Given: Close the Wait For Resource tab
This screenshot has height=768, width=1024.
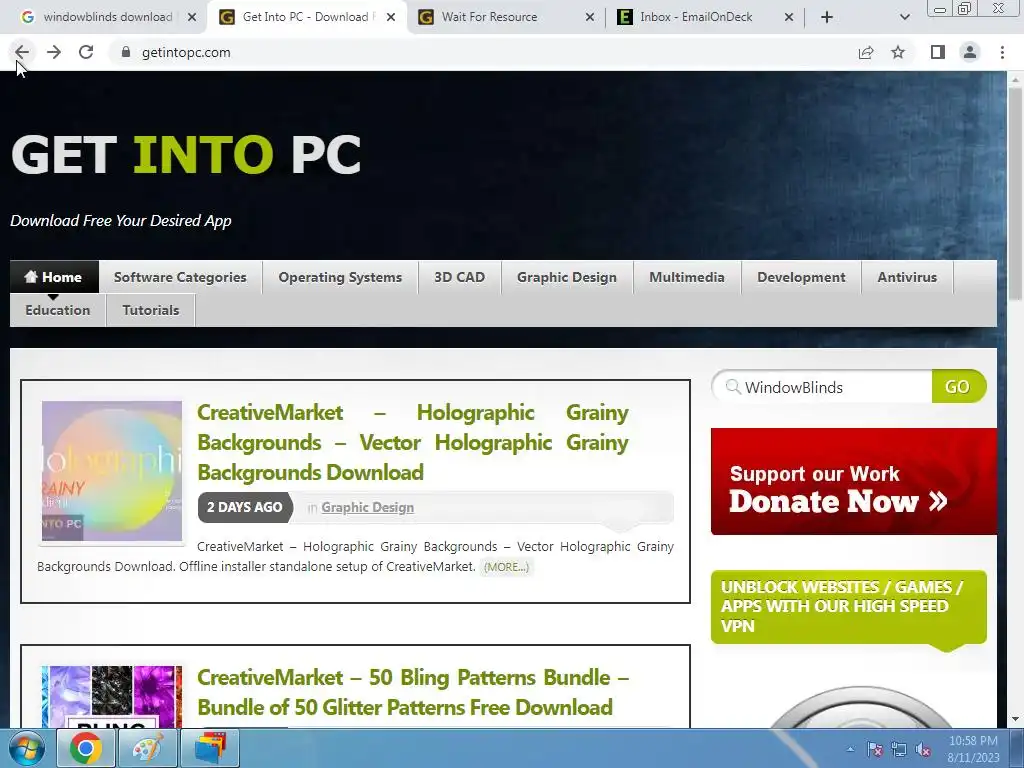Looking at the screenshot, I should coord(589,17).
